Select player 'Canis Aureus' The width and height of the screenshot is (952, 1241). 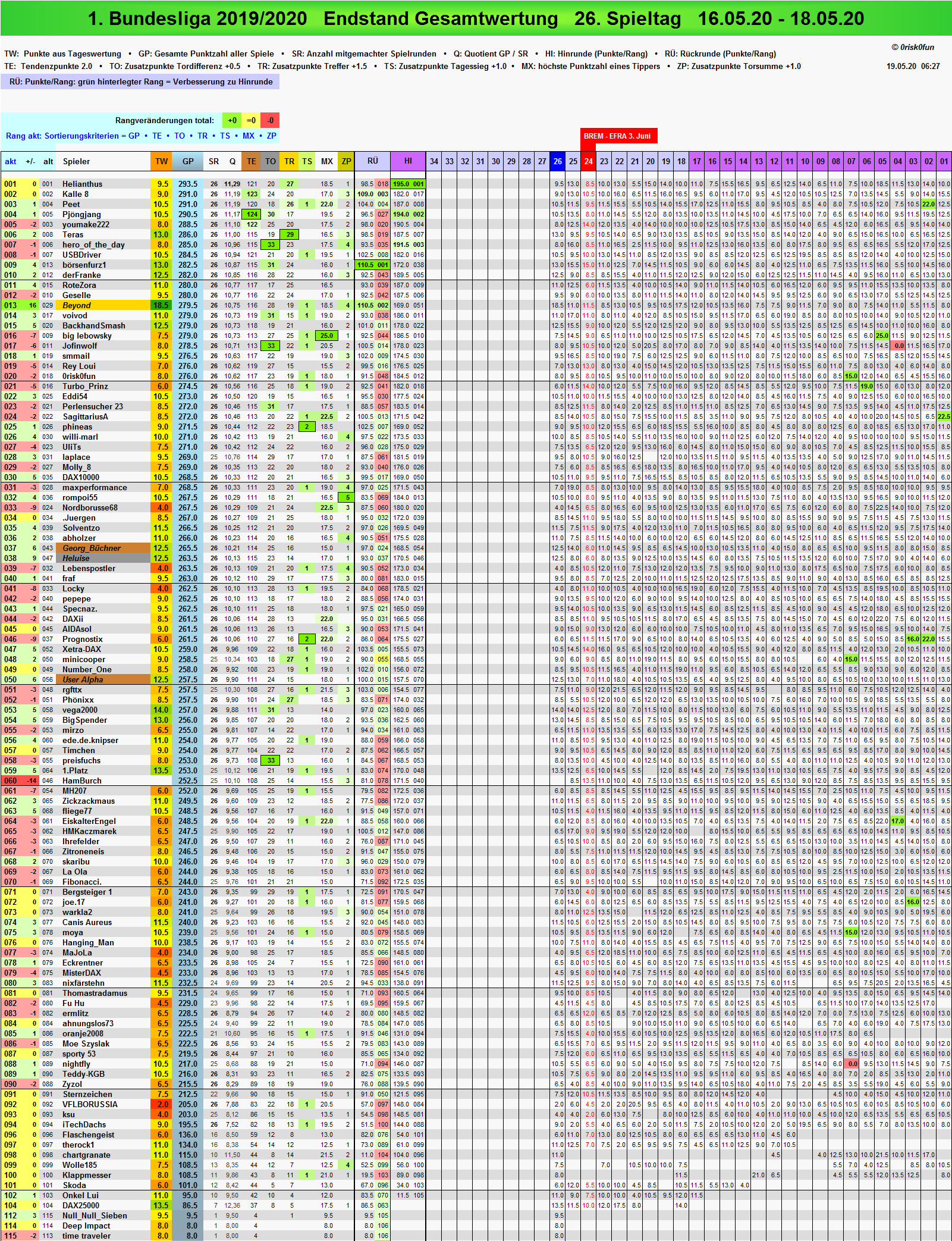point(87,922)
